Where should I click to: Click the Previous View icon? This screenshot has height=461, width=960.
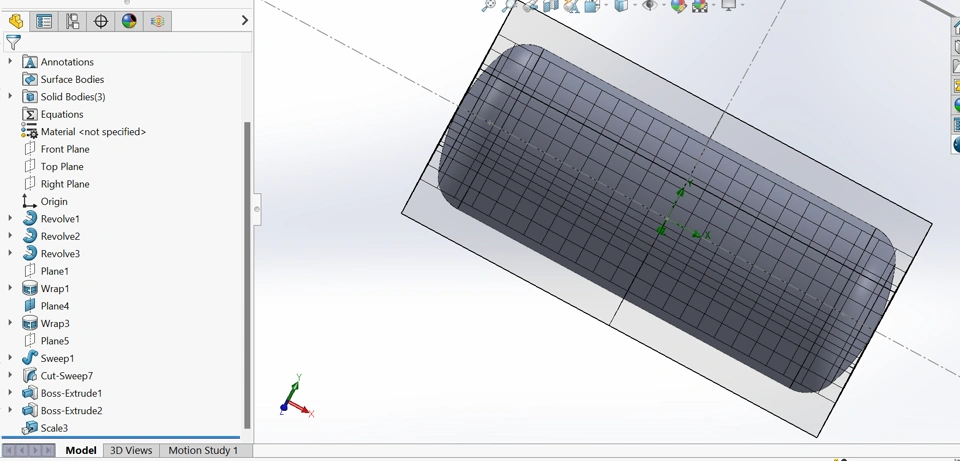point(530,6)
